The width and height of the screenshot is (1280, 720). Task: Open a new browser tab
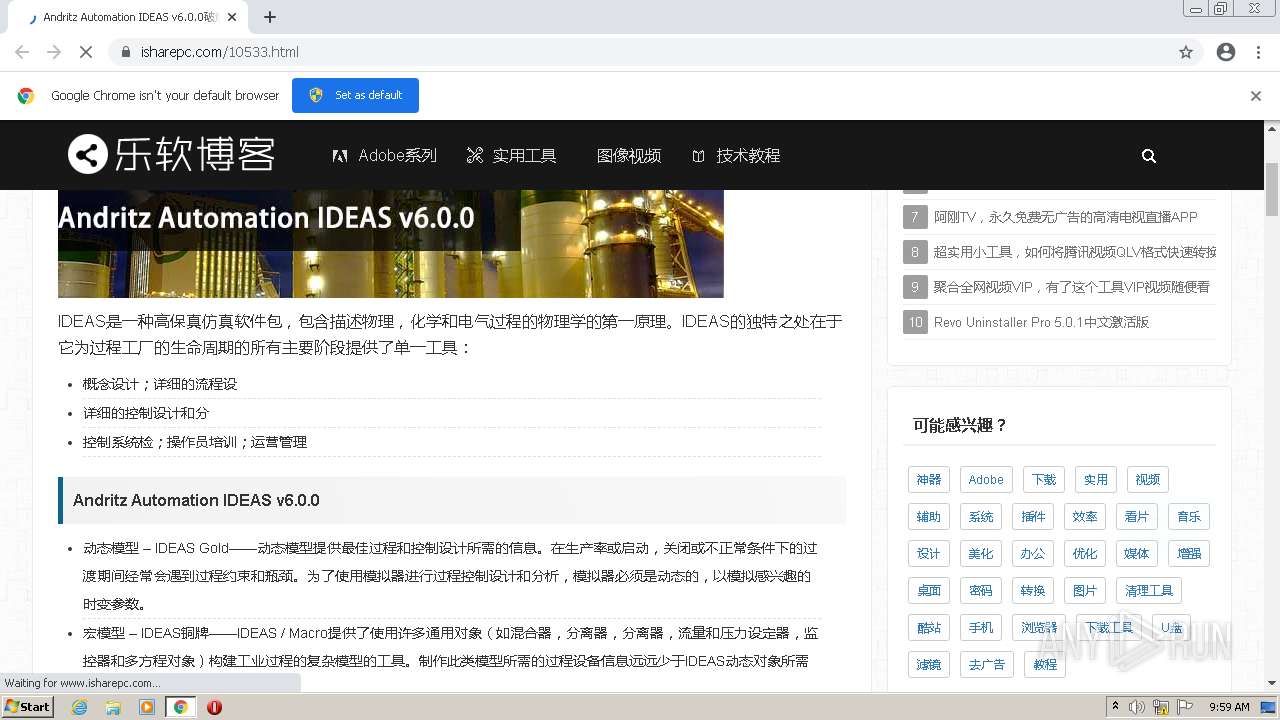270,17
